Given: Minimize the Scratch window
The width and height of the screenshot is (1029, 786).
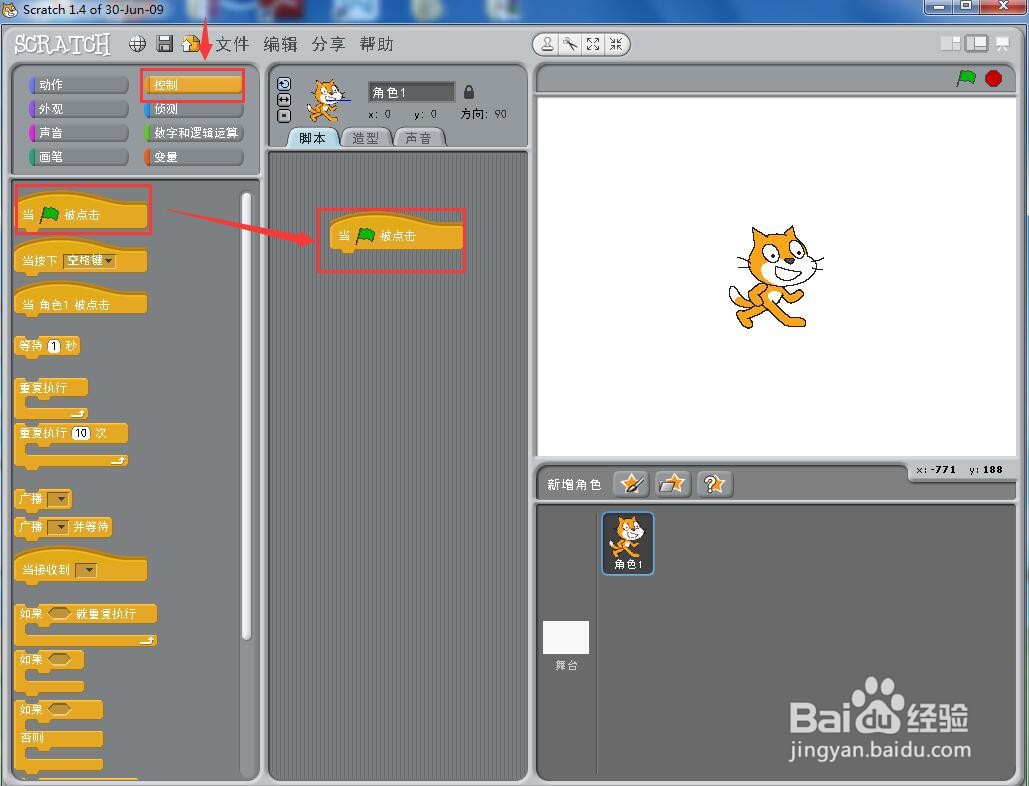Looking at the screenshot, I should point(940,7).
